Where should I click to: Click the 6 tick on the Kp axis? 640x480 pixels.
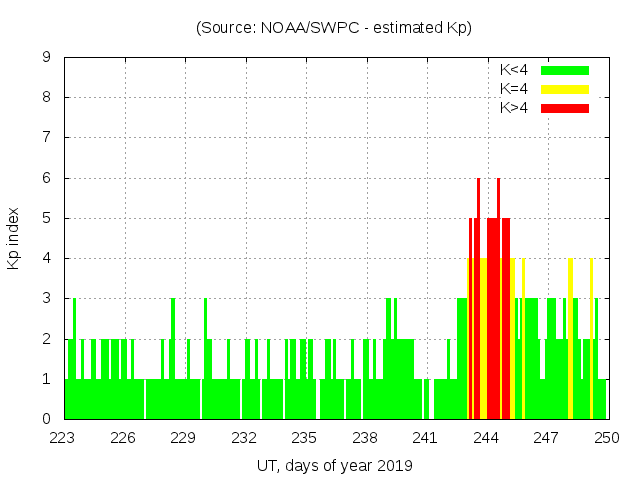point(47,178)
